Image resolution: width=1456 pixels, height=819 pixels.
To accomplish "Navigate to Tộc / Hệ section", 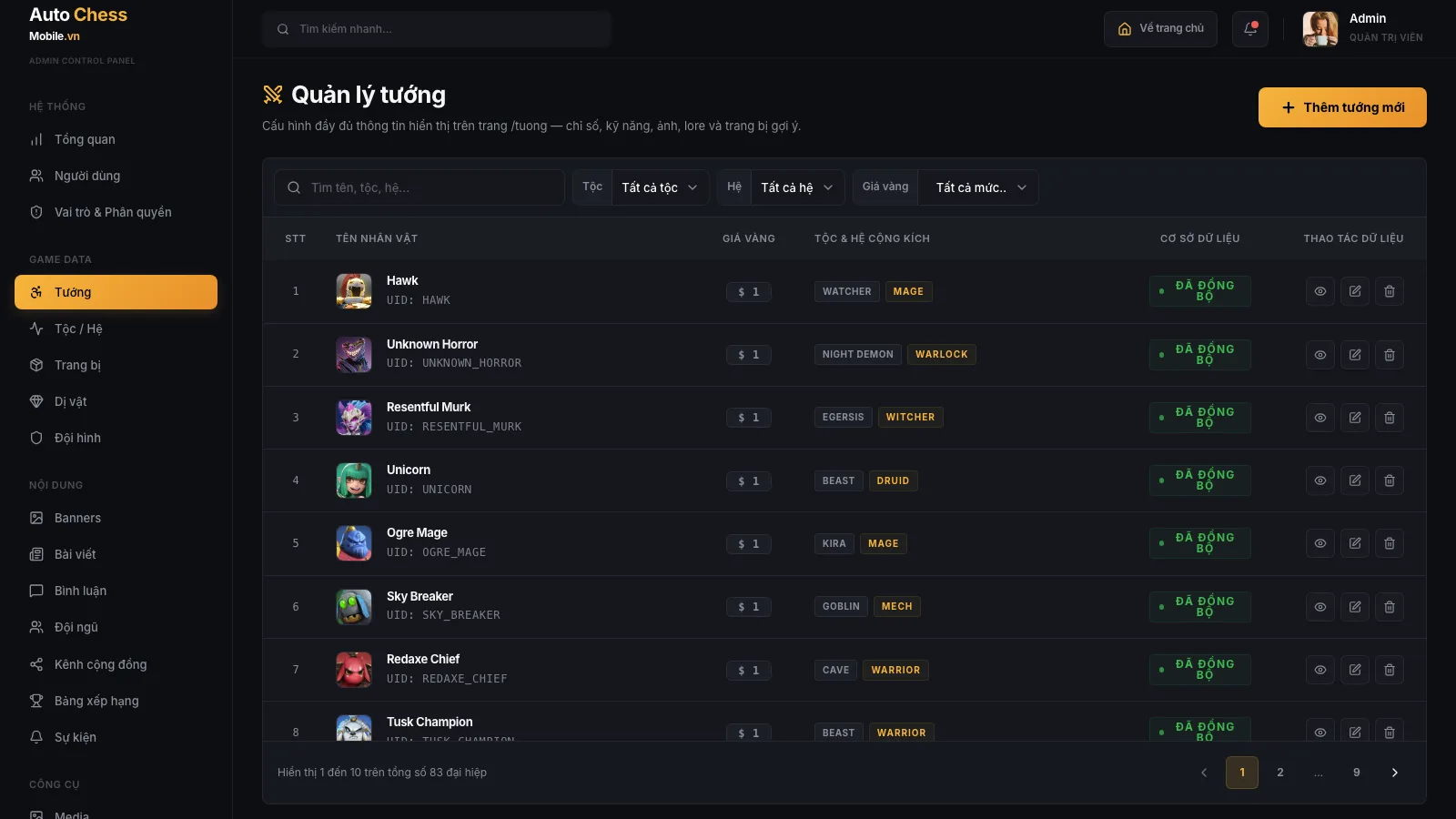I will click(x=116, y=329).
